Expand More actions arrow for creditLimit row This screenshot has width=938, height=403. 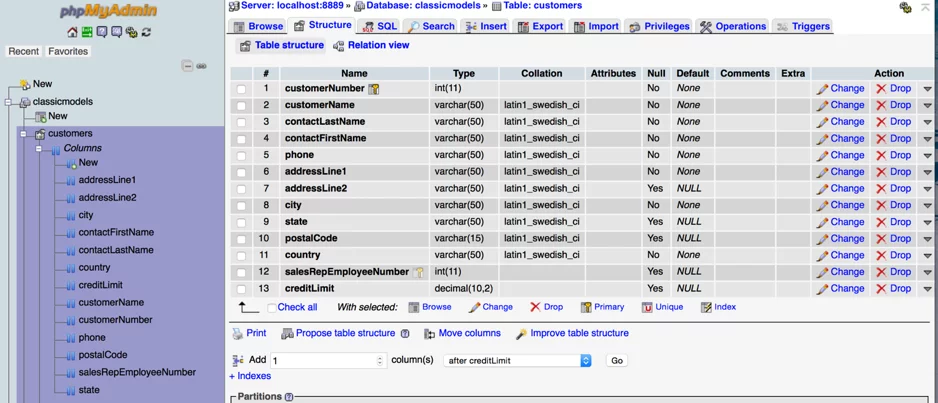927,289
